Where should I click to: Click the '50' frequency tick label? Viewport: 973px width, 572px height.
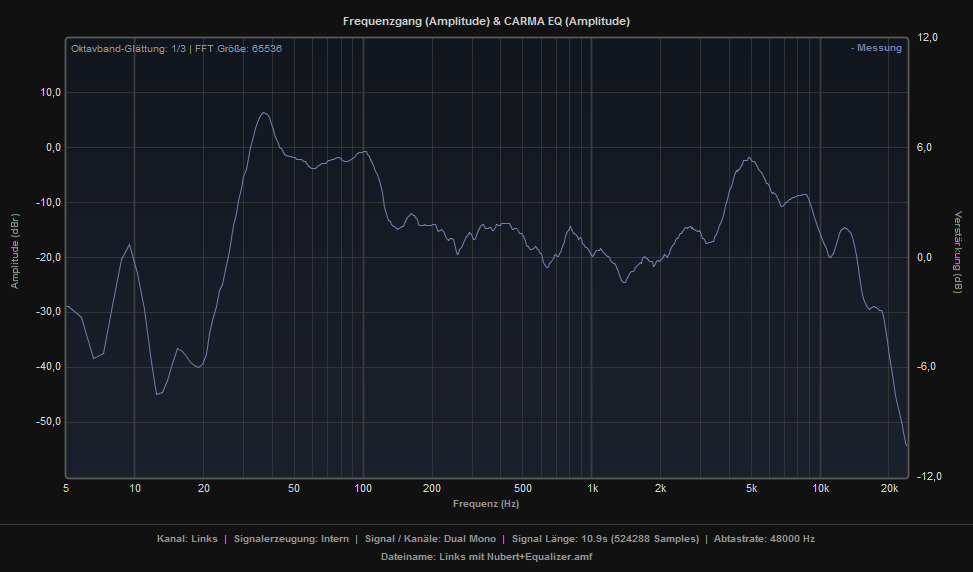(294, 489)
